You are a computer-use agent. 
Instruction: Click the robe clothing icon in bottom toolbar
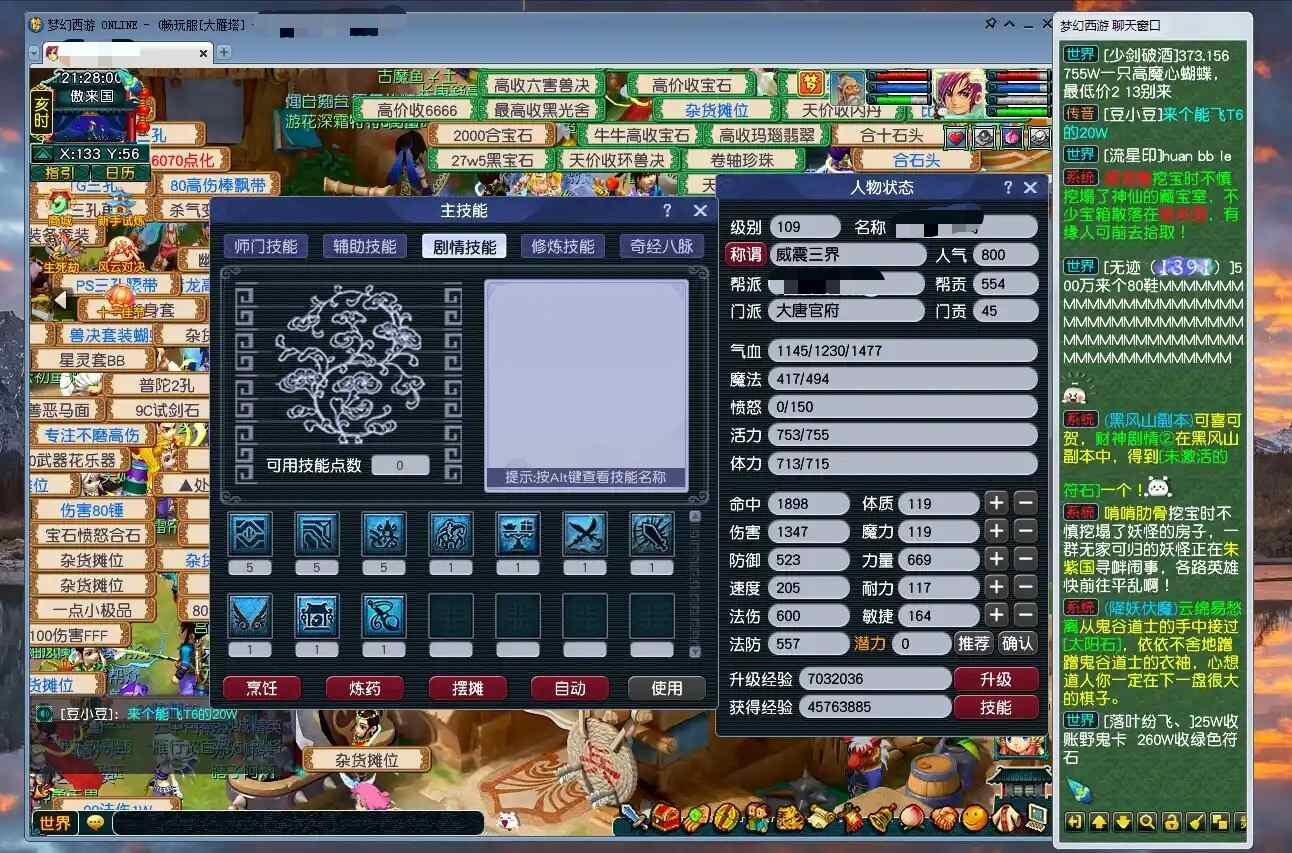pyautogui.click(x=1005, y=818)
